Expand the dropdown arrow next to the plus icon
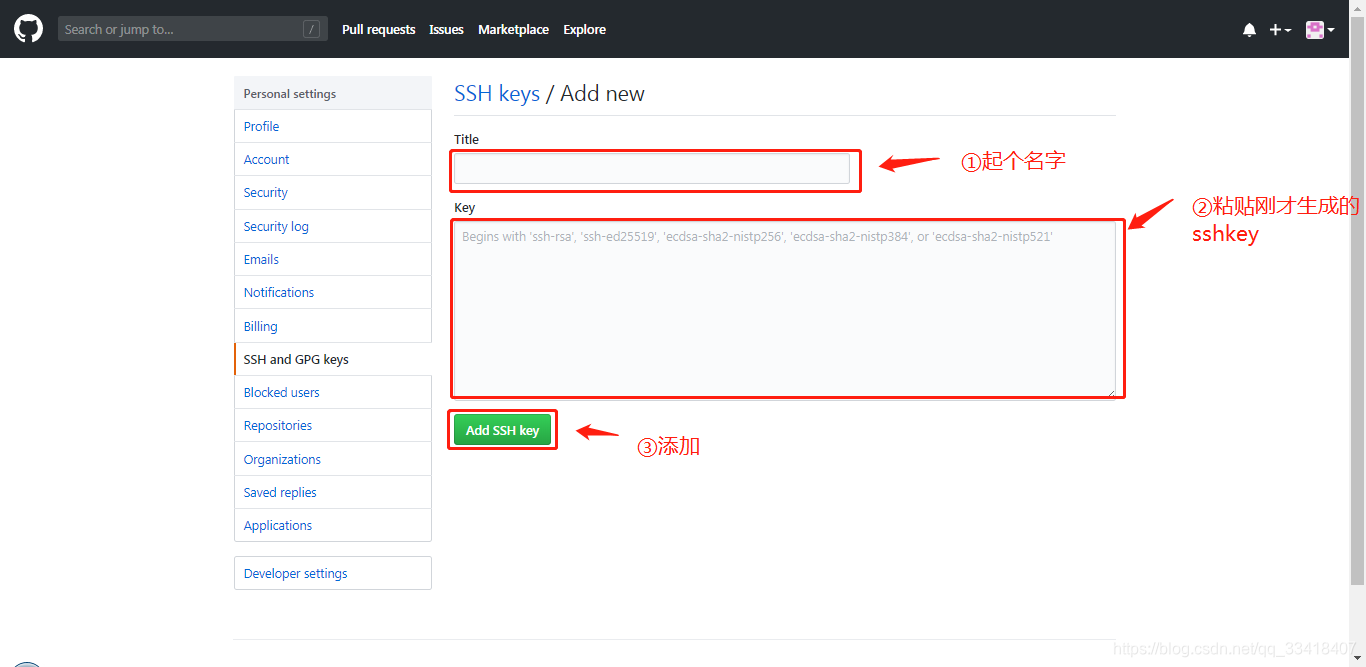The image size is (1366, 667). tap(1287, 29)
